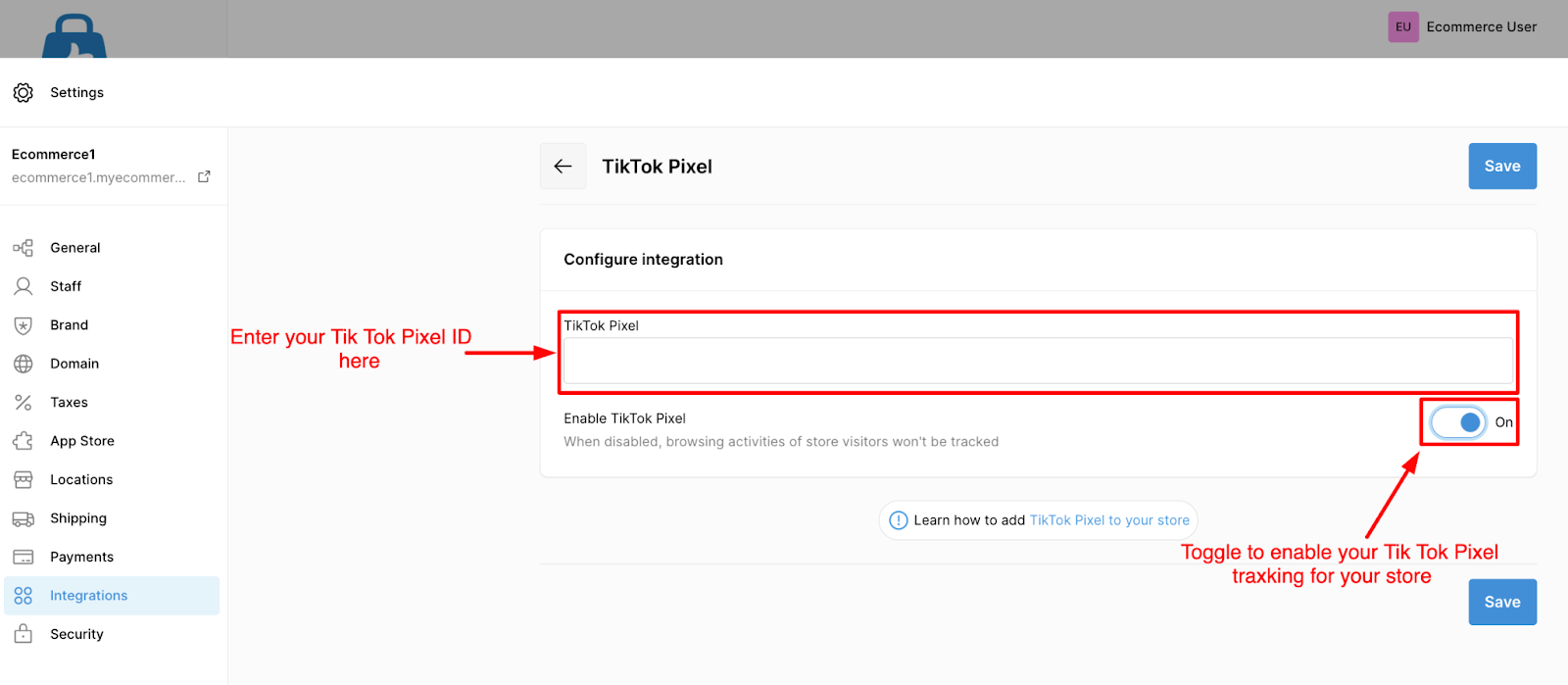Screen dimensions: 1568x685
Task: Open Domain via globe icon
Action: pos(24,364)
